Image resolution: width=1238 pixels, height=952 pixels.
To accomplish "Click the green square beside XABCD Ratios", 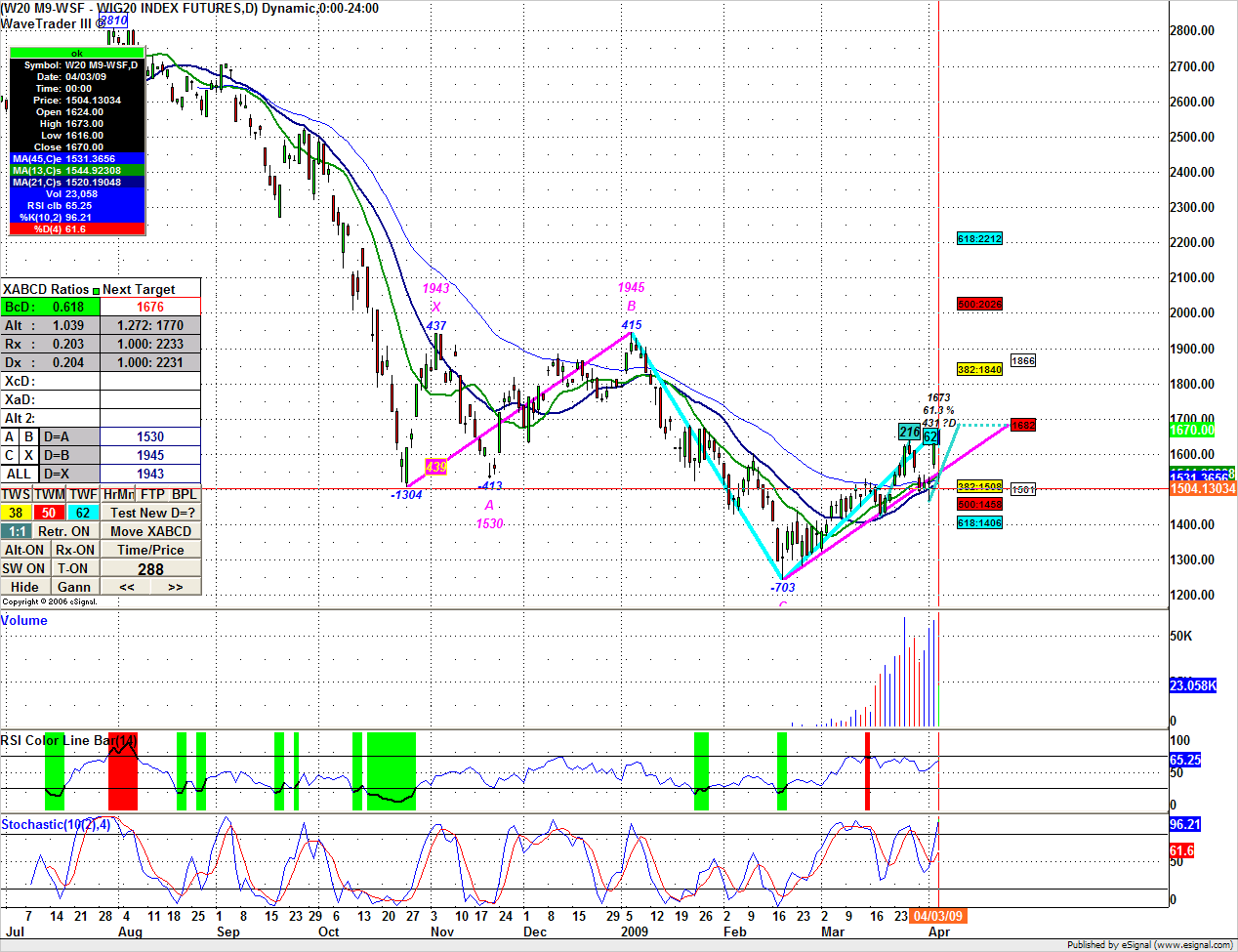I will [97, 290].
